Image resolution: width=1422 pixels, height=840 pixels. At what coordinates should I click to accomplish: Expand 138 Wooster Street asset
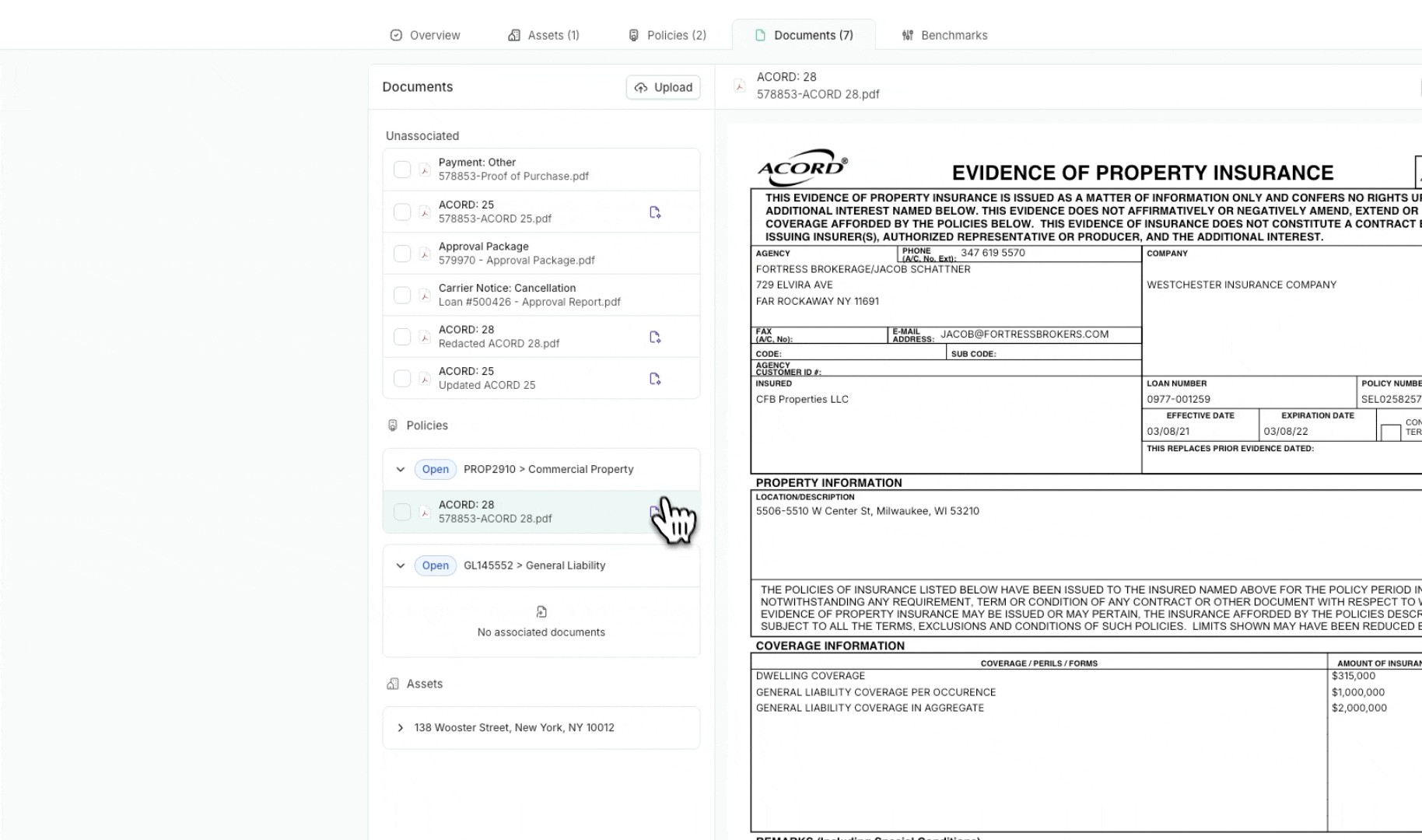(x=401, y=728)
